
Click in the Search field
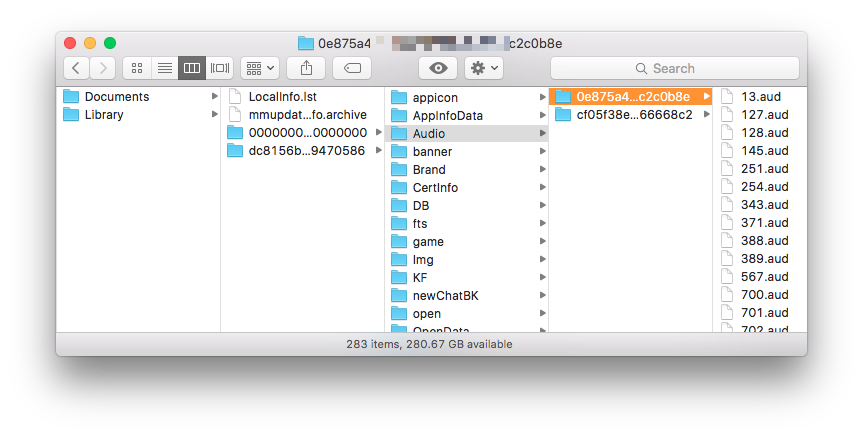click(674, 68)
